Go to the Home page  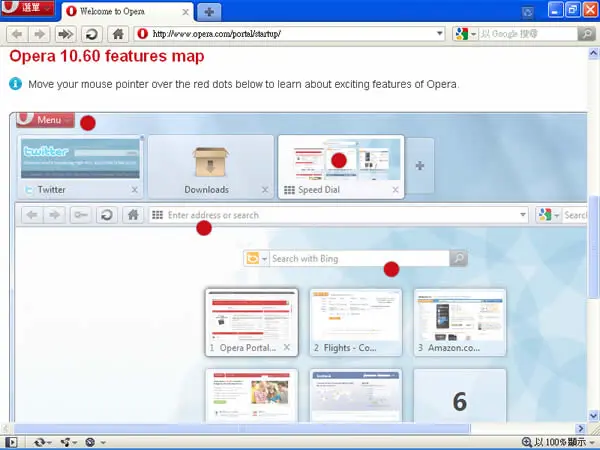[x=118, y=34]
